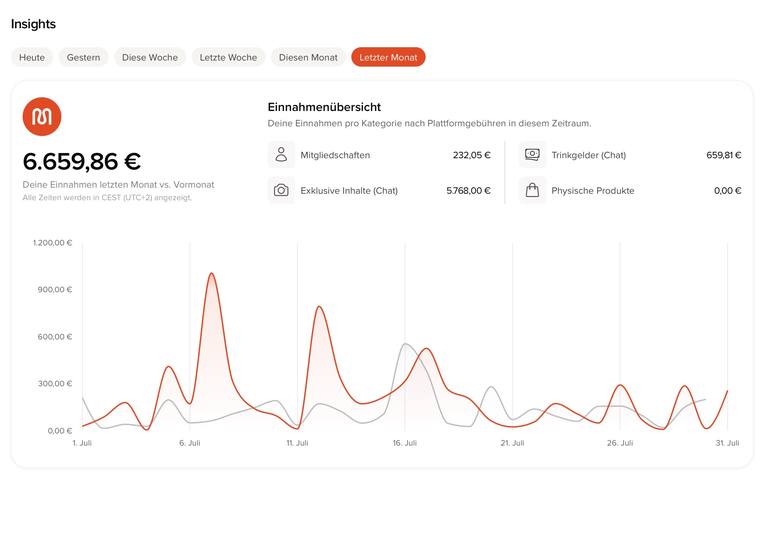Viewport: 760px width, 536px height.
Task: Select the Letzter Monat filter
Action: point(388,57)
